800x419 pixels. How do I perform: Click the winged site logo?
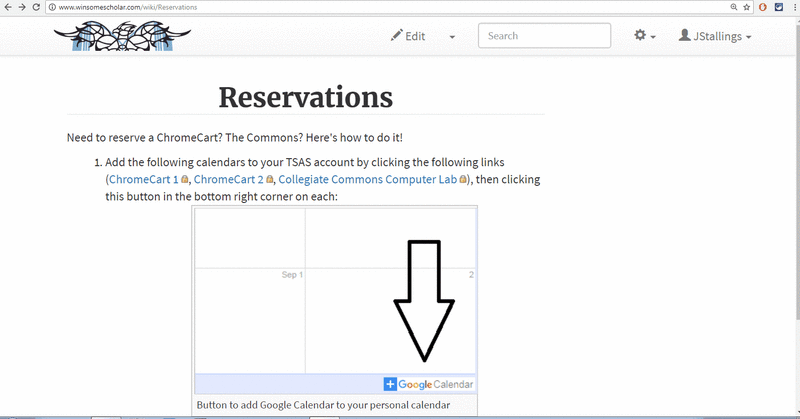[x=122, y=36]
